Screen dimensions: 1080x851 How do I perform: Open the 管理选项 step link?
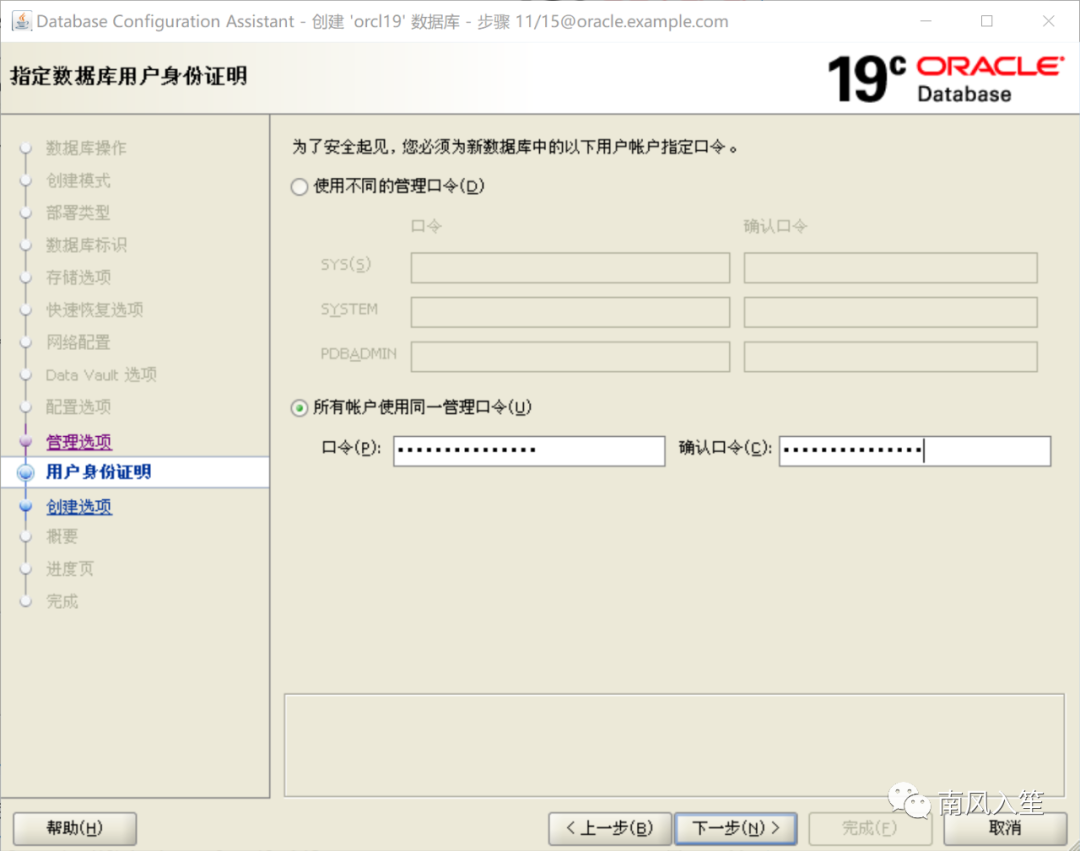click(79, 441)
